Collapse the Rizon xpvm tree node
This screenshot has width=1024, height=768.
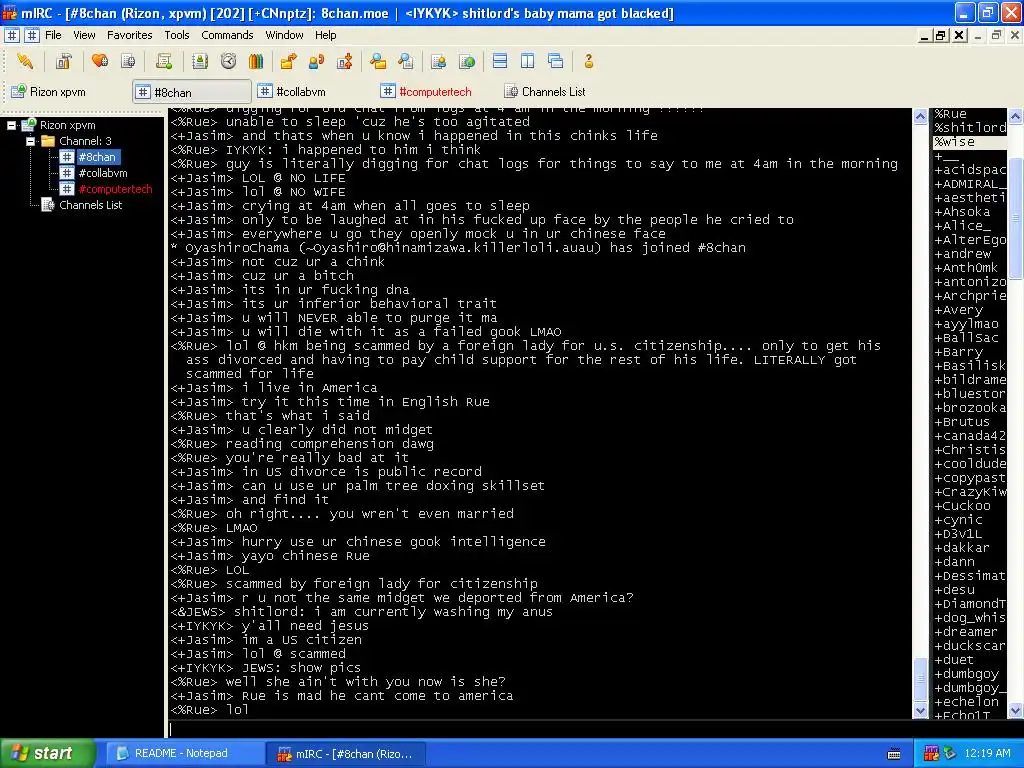(12, 125)
